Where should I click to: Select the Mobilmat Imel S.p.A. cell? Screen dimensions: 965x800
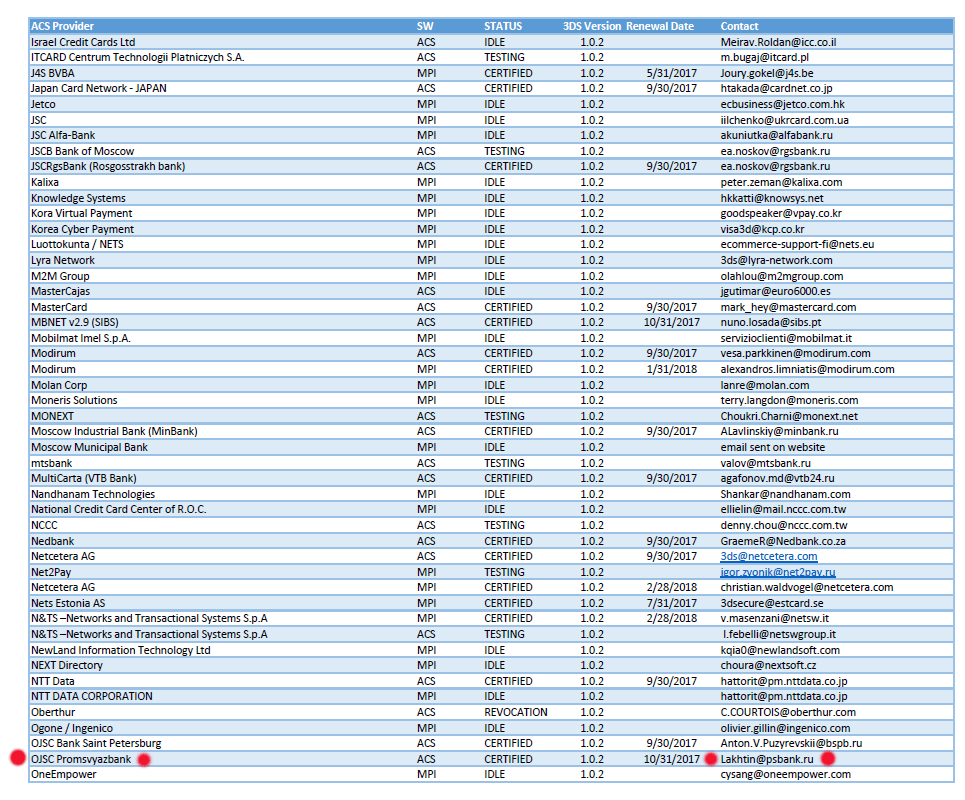click(81, 338)
